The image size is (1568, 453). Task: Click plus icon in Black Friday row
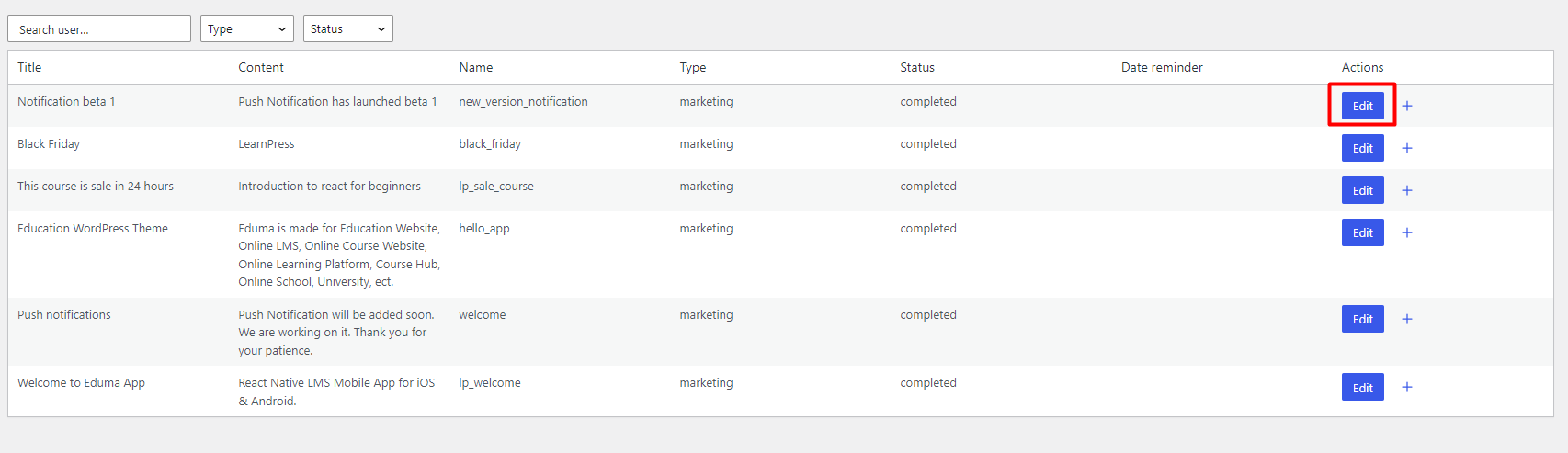1406,148
